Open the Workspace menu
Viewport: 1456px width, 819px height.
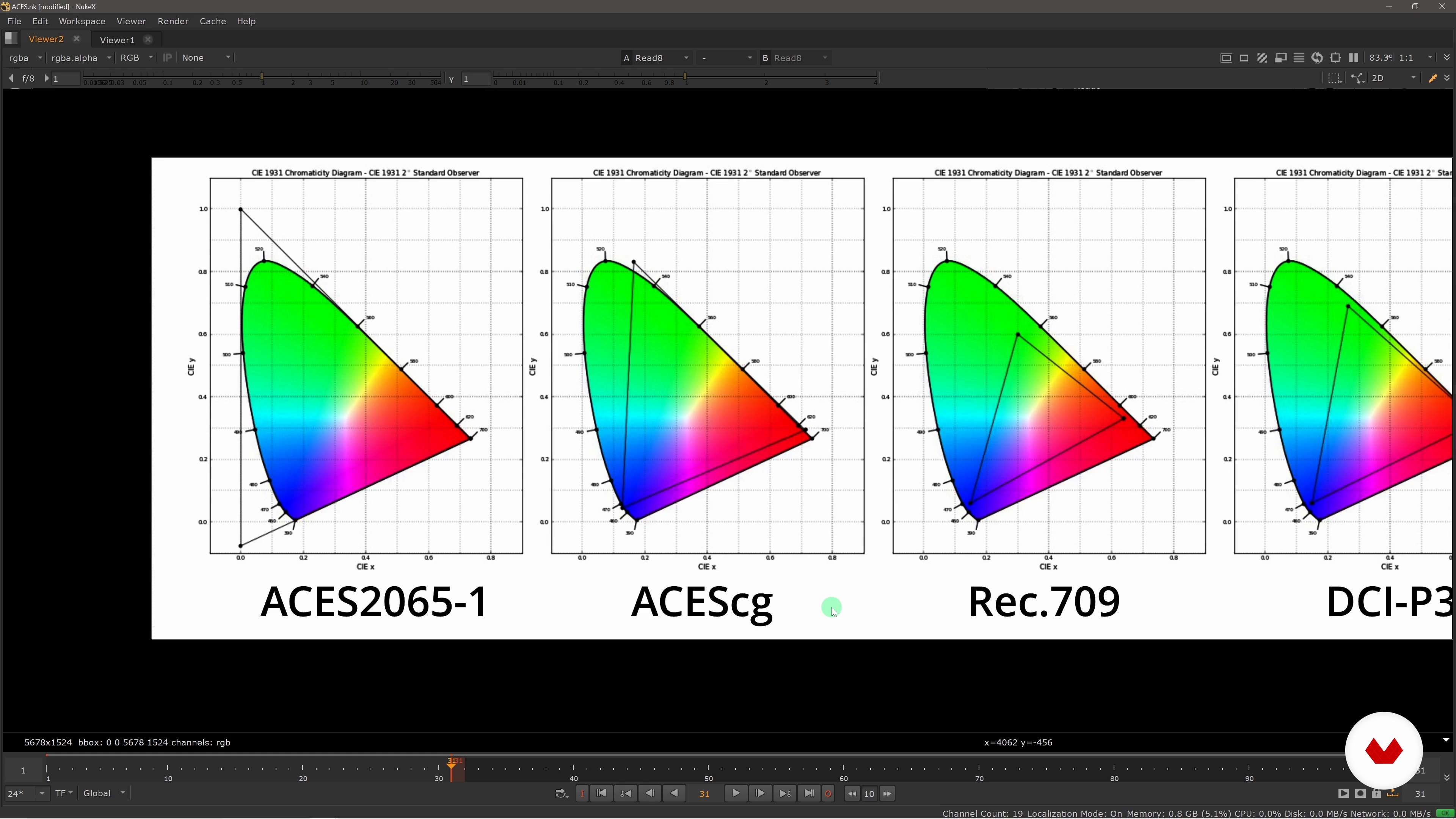[x=82, y=22]
